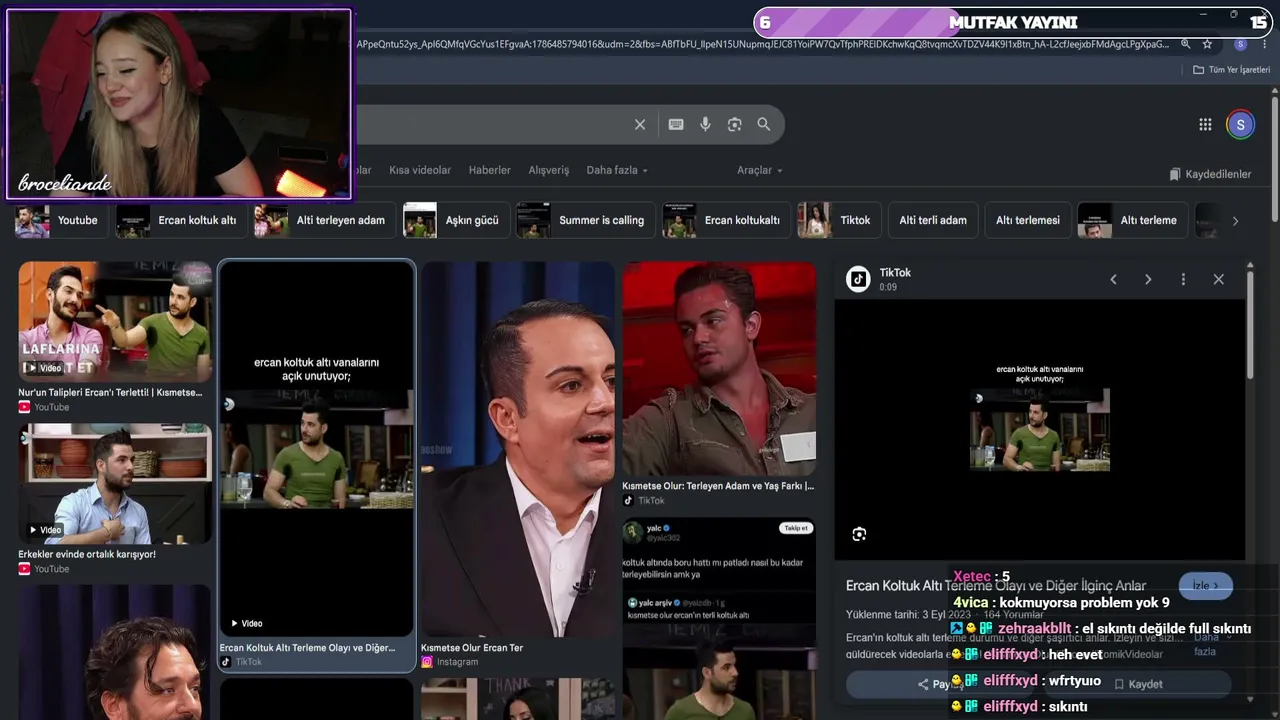Image resolution: width=1280 pixels, height=720 pixels.
Task: Open the Terleyen Adam ve Yaş Farkı image
Action: 719,368
